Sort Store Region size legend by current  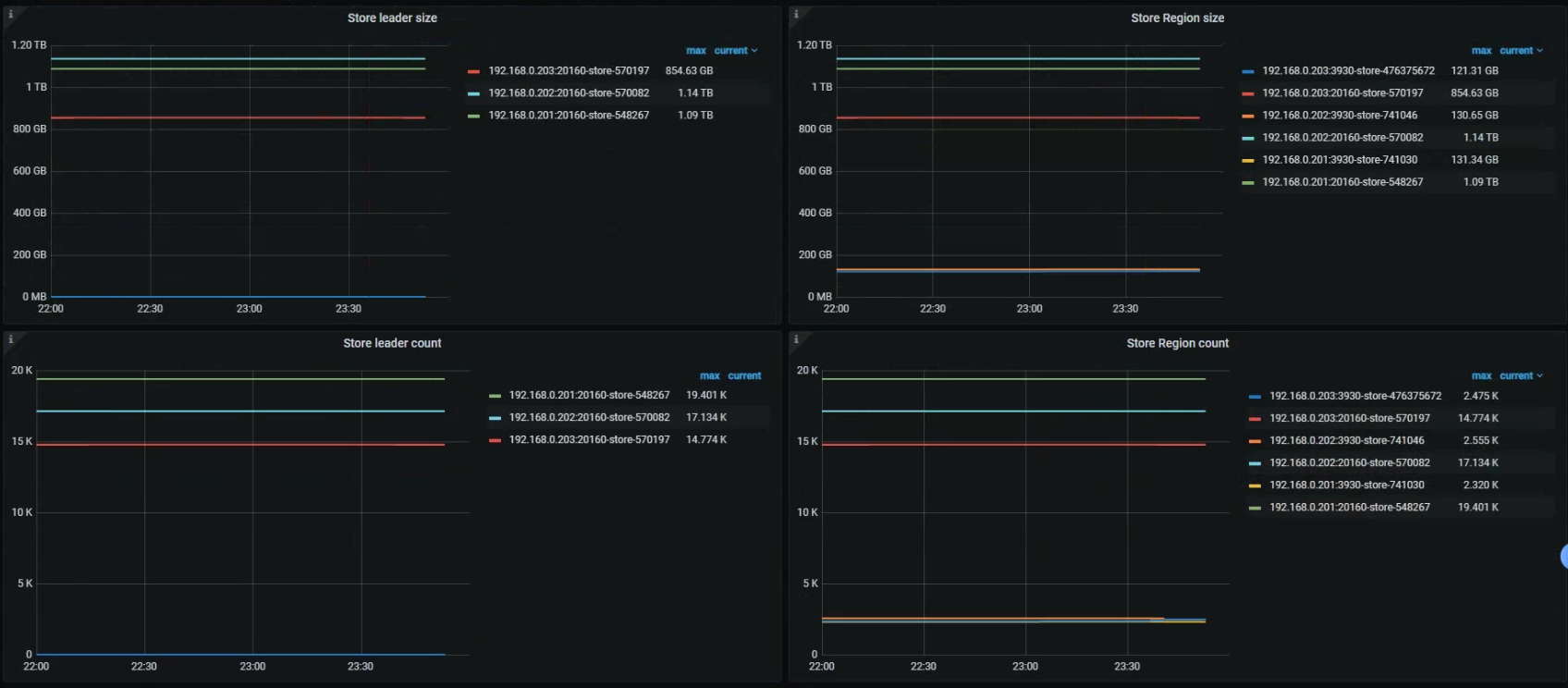(1519, 51)
